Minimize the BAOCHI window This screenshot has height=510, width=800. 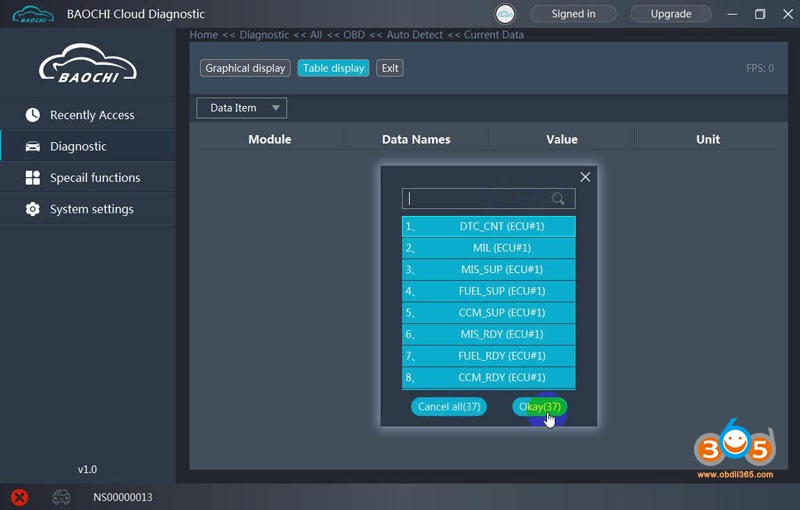point(732,14)
